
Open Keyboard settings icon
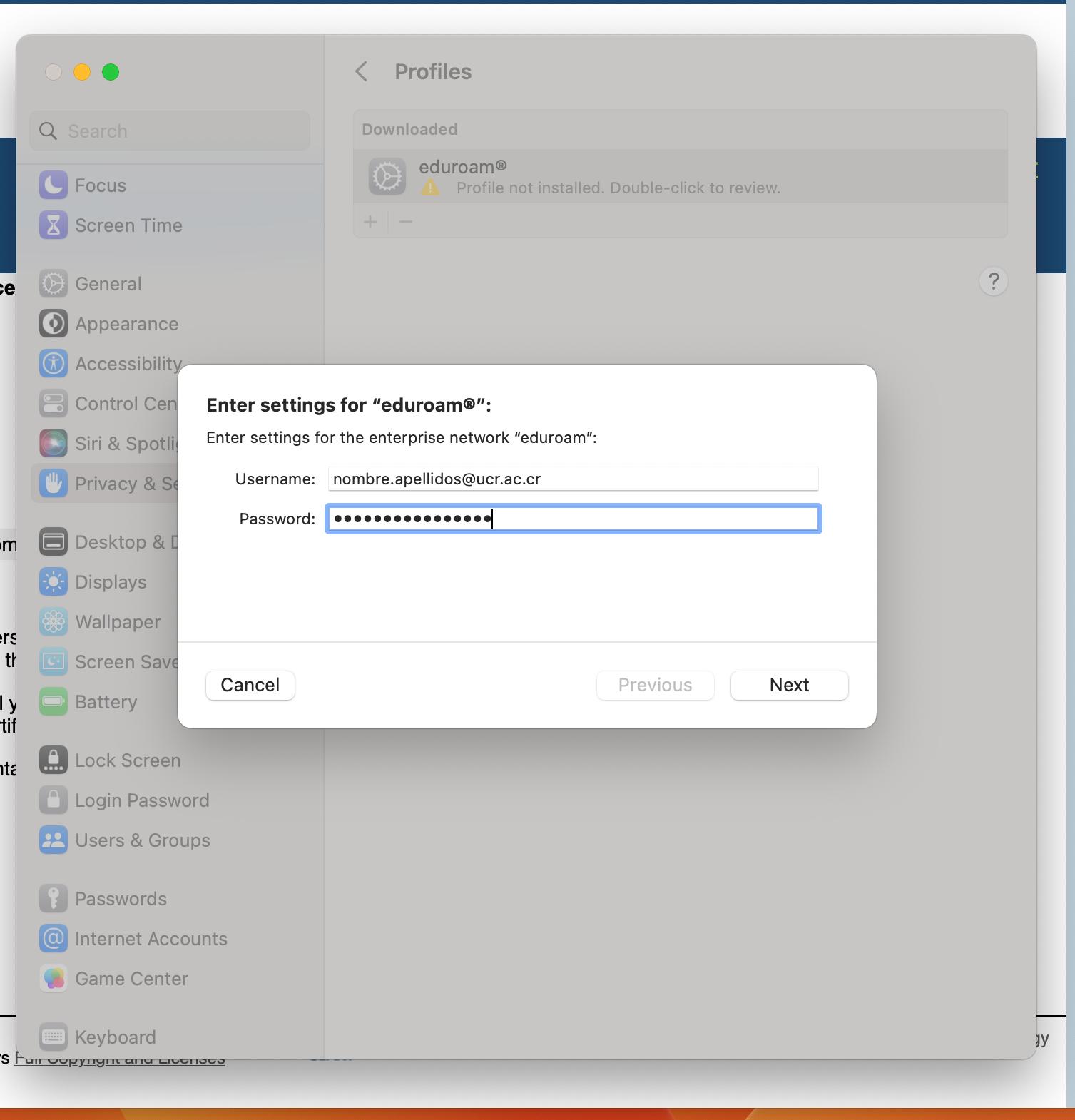[x=54, y=1037]
